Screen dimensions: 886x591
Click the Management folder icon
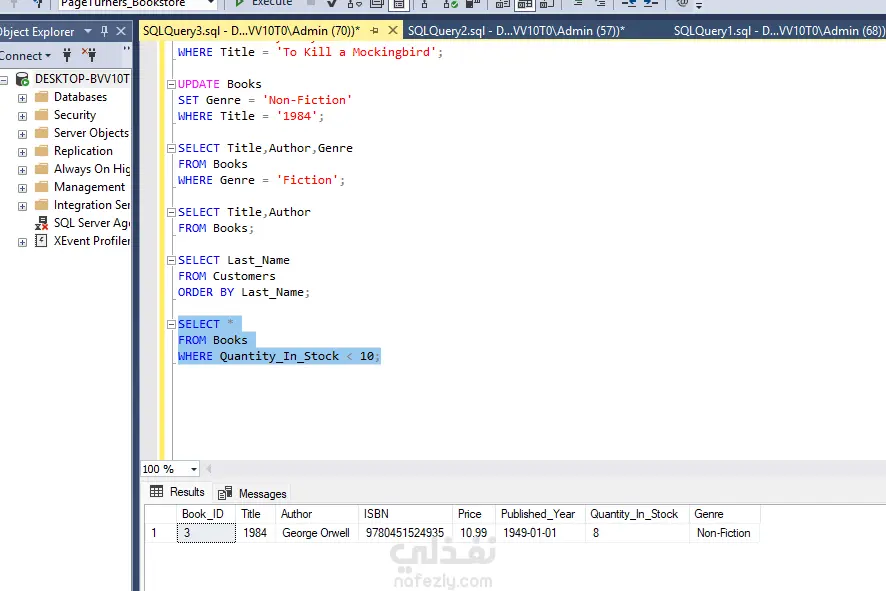(41, 187)
